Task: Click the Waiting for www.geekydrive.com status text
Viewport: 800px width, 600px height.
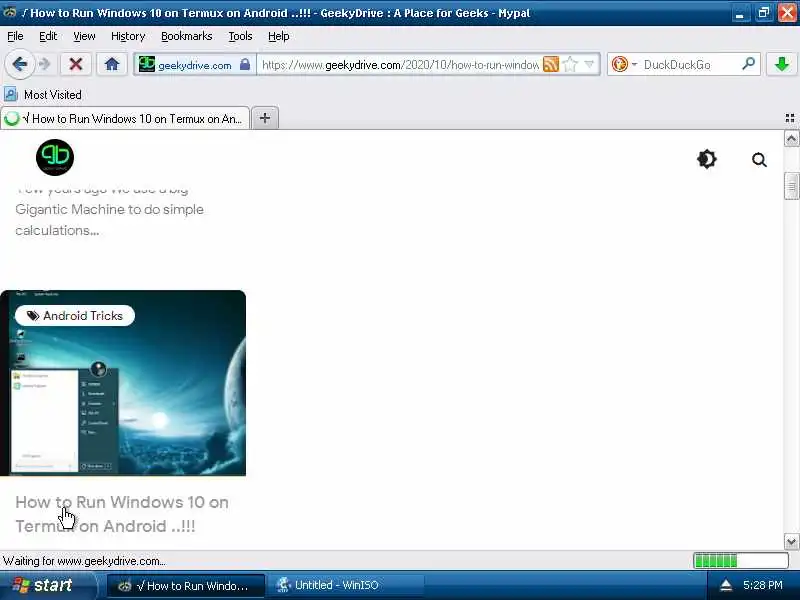Action: click(84, 561)
